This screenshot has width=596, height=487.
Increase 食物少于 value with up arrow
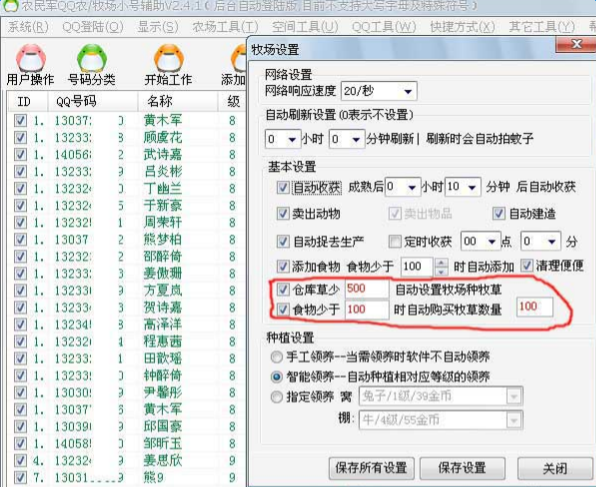pos(441,262)
